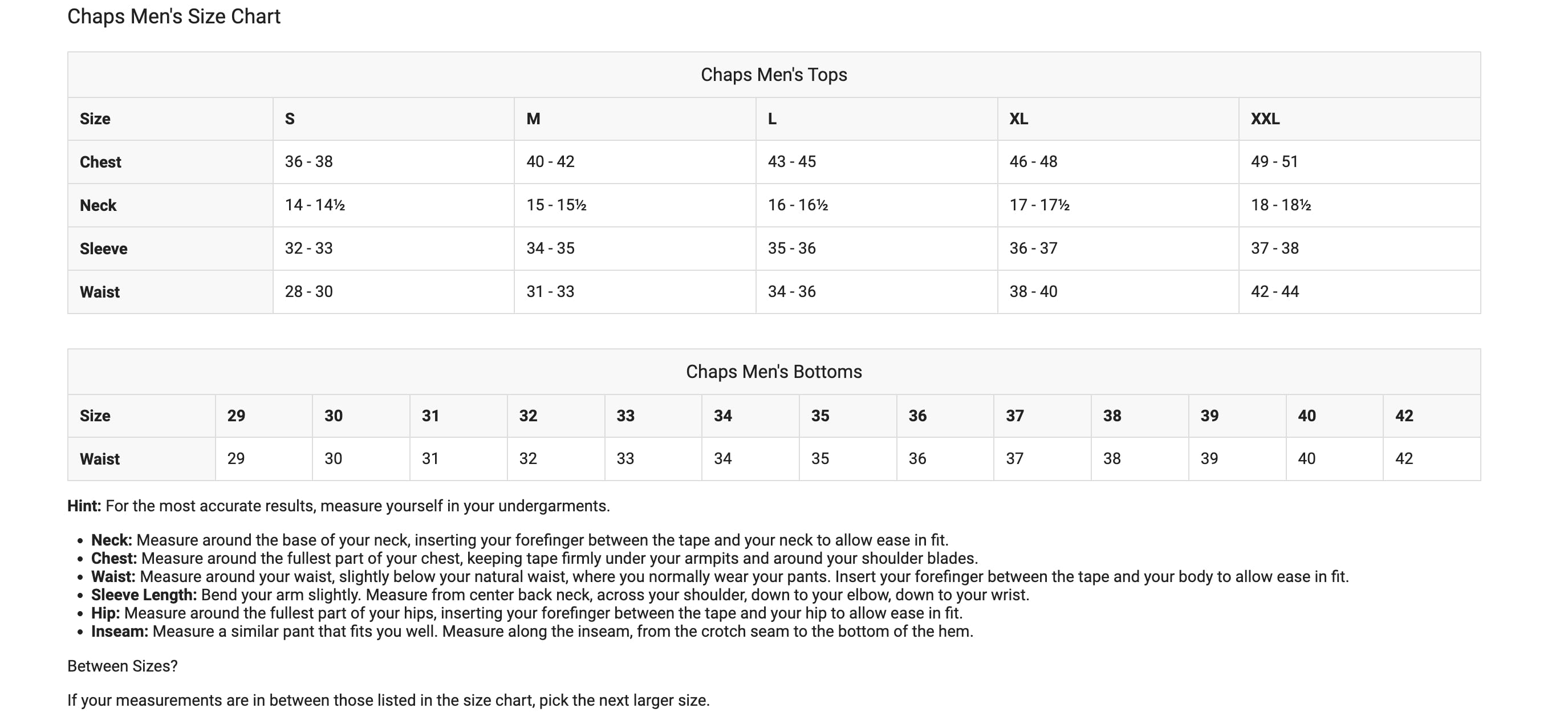This screenshot has width=1568, height=716.
Task: Select the 43 - 45 chest measurement cell
Action: click(x=791, y=162)
